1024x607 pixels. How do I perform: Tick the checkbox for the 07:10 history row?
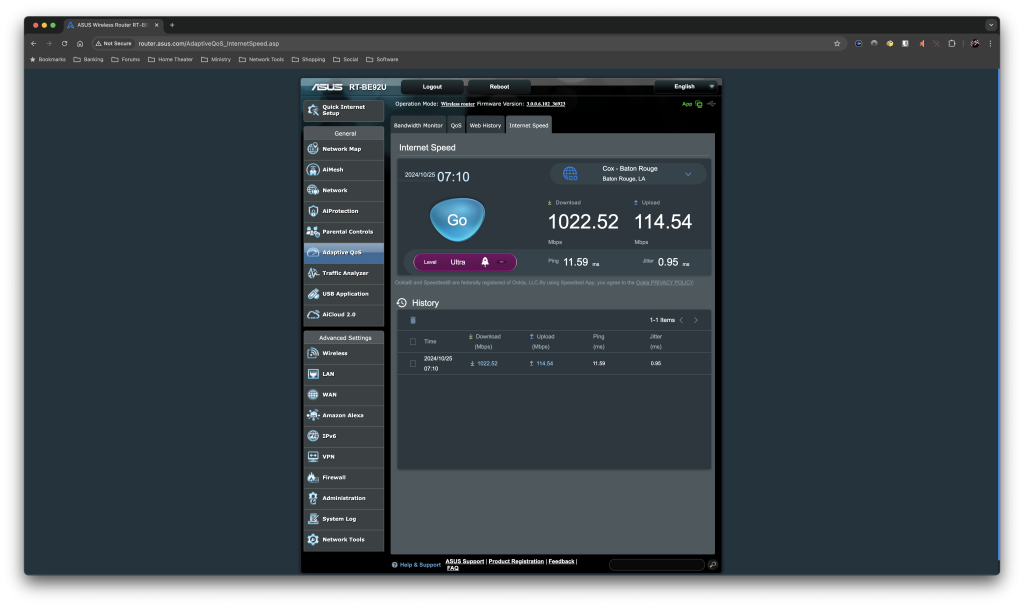(413, 364)
